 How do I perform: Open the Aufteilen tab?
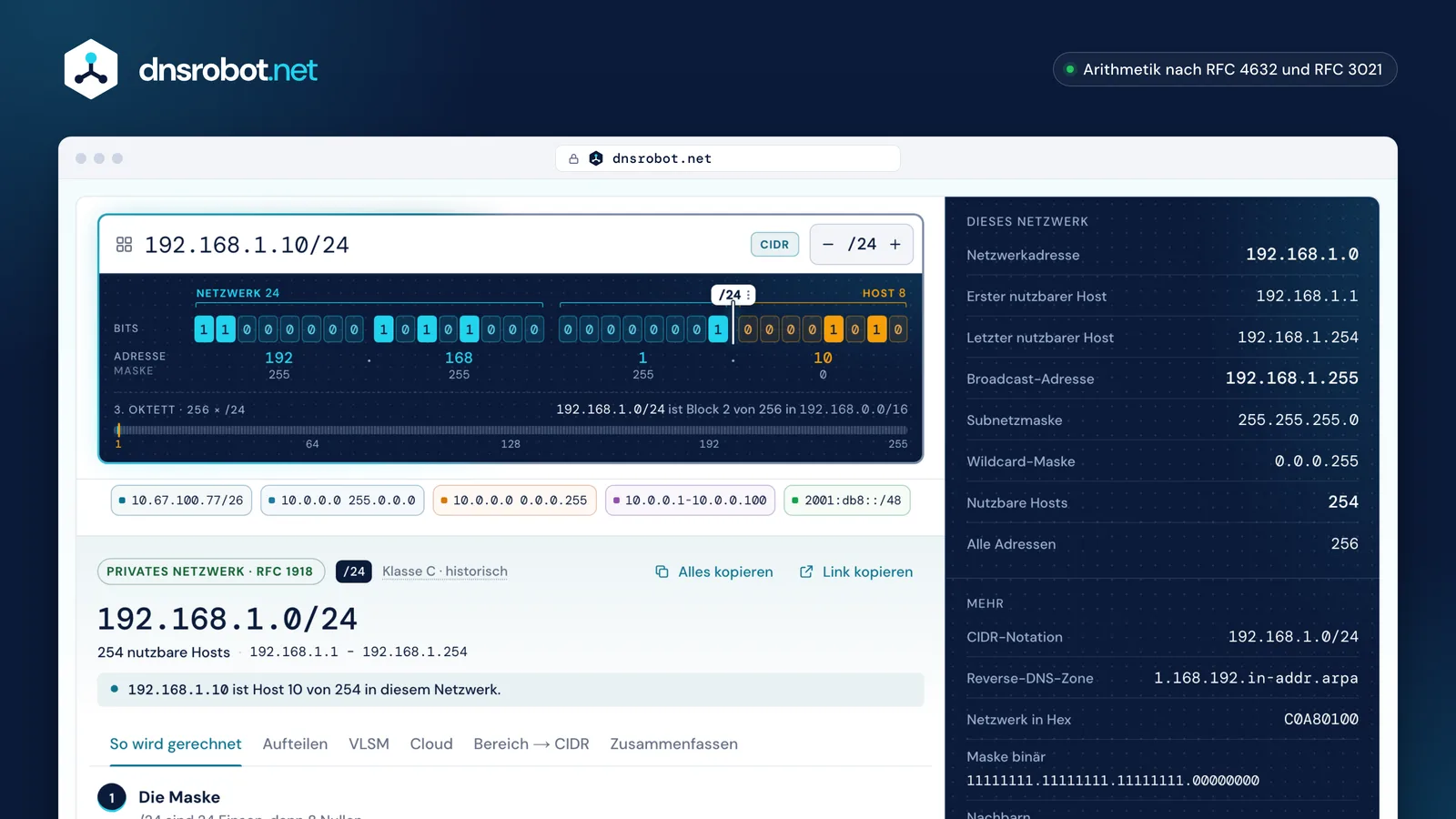[x=295, y=744]
